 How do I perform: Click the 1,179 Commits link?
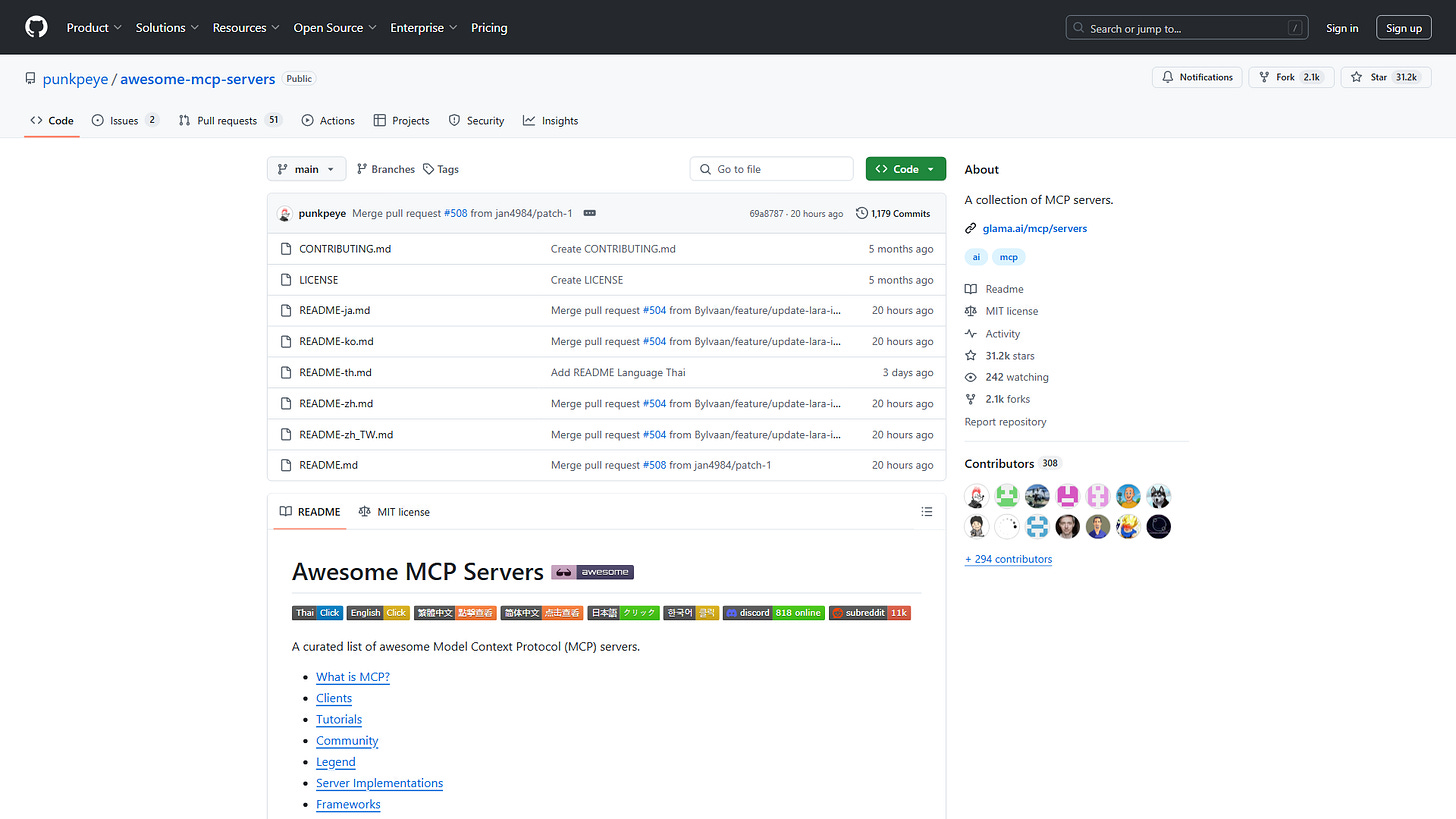tap(893, 214)
